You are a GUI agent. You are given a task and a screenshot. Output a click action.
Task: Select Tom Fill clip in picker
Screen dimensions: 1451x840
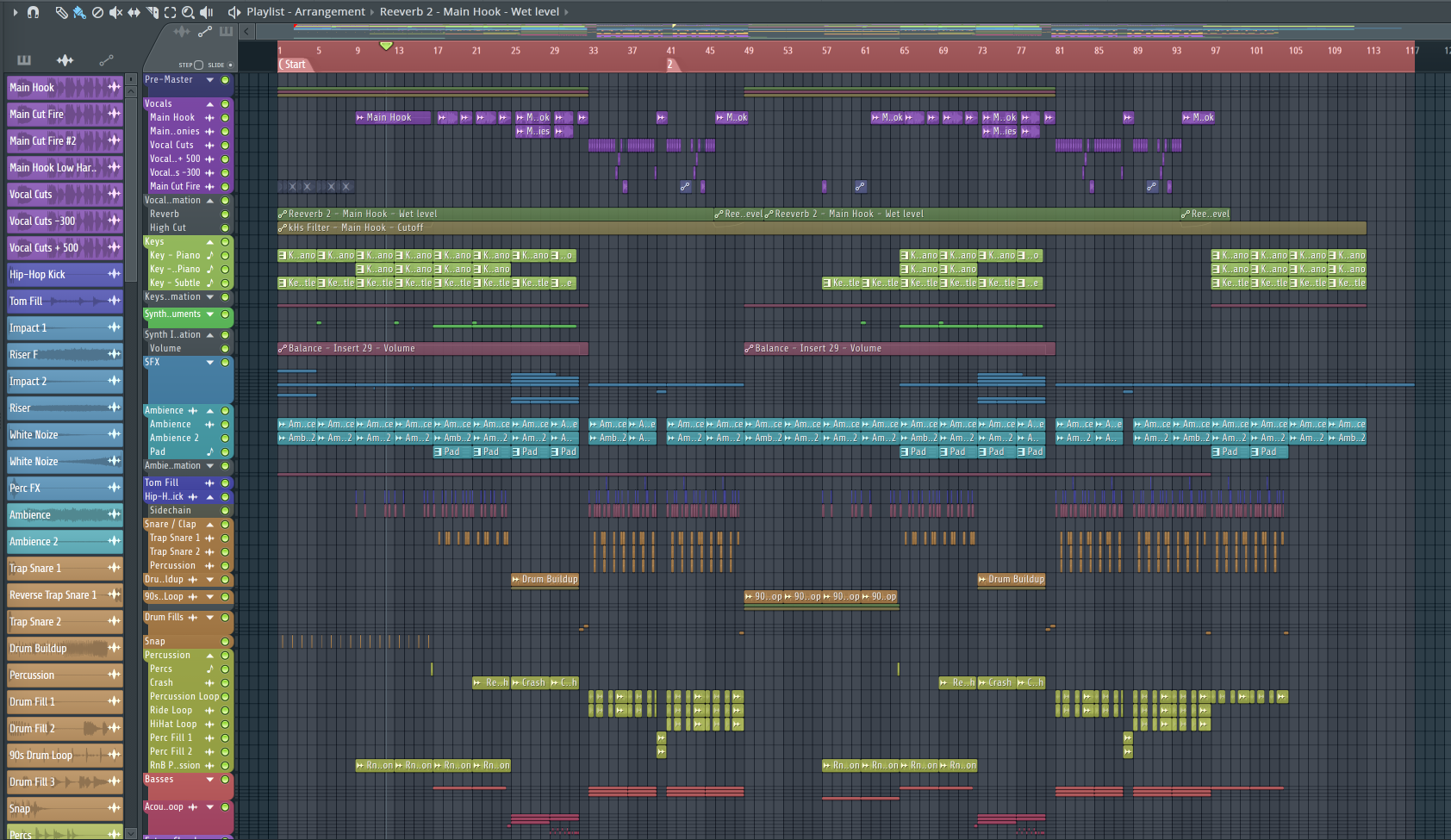click(x=65, y=301)
